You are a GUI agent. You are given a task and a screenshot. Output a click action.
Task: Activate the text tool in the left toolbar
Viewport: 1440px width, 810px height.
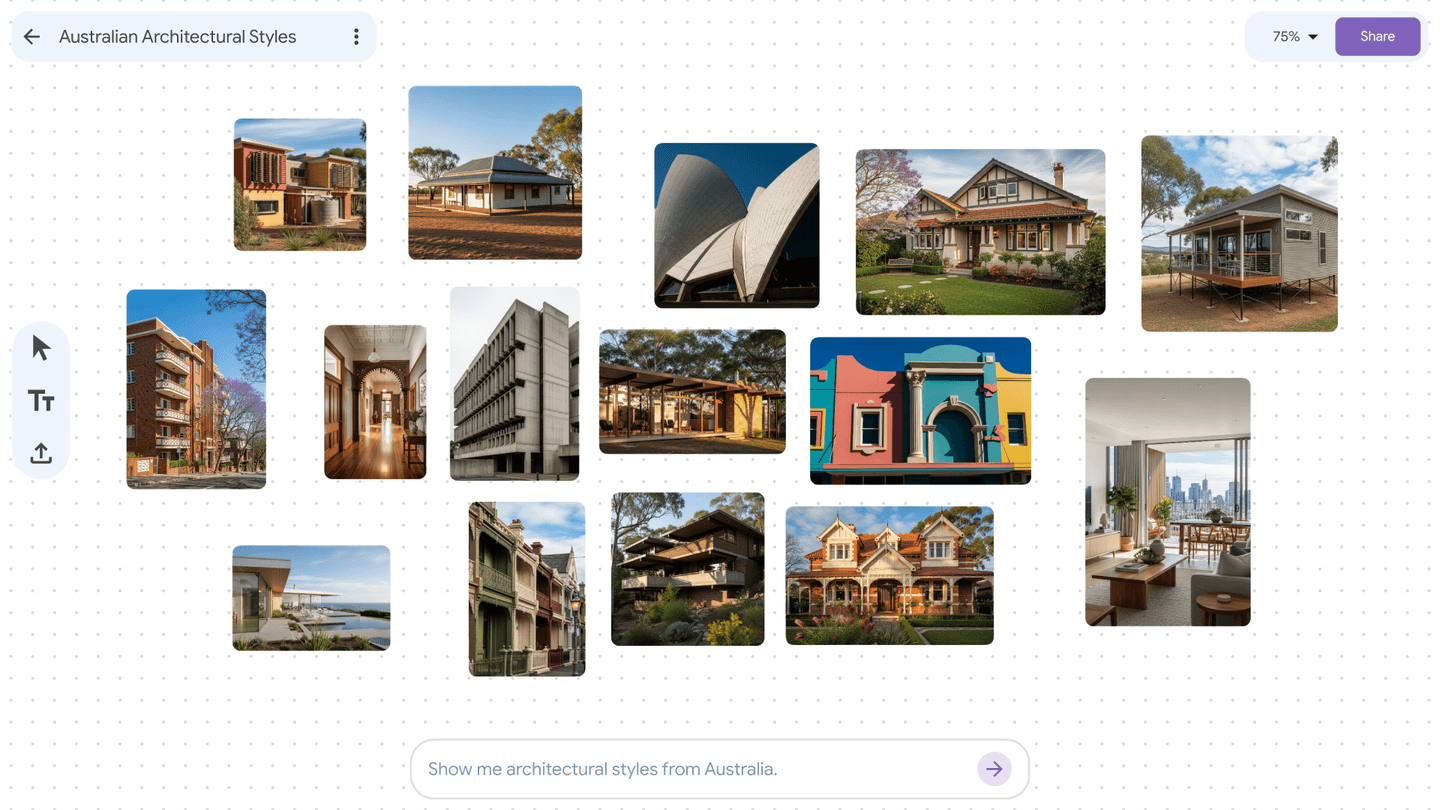pos(41,400)
